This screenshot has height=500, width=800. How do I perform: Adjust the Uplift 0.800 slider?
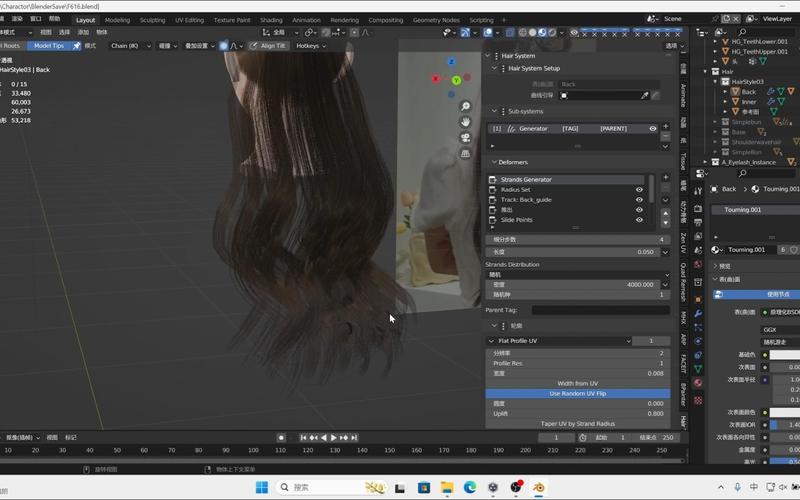coord(578,414)
